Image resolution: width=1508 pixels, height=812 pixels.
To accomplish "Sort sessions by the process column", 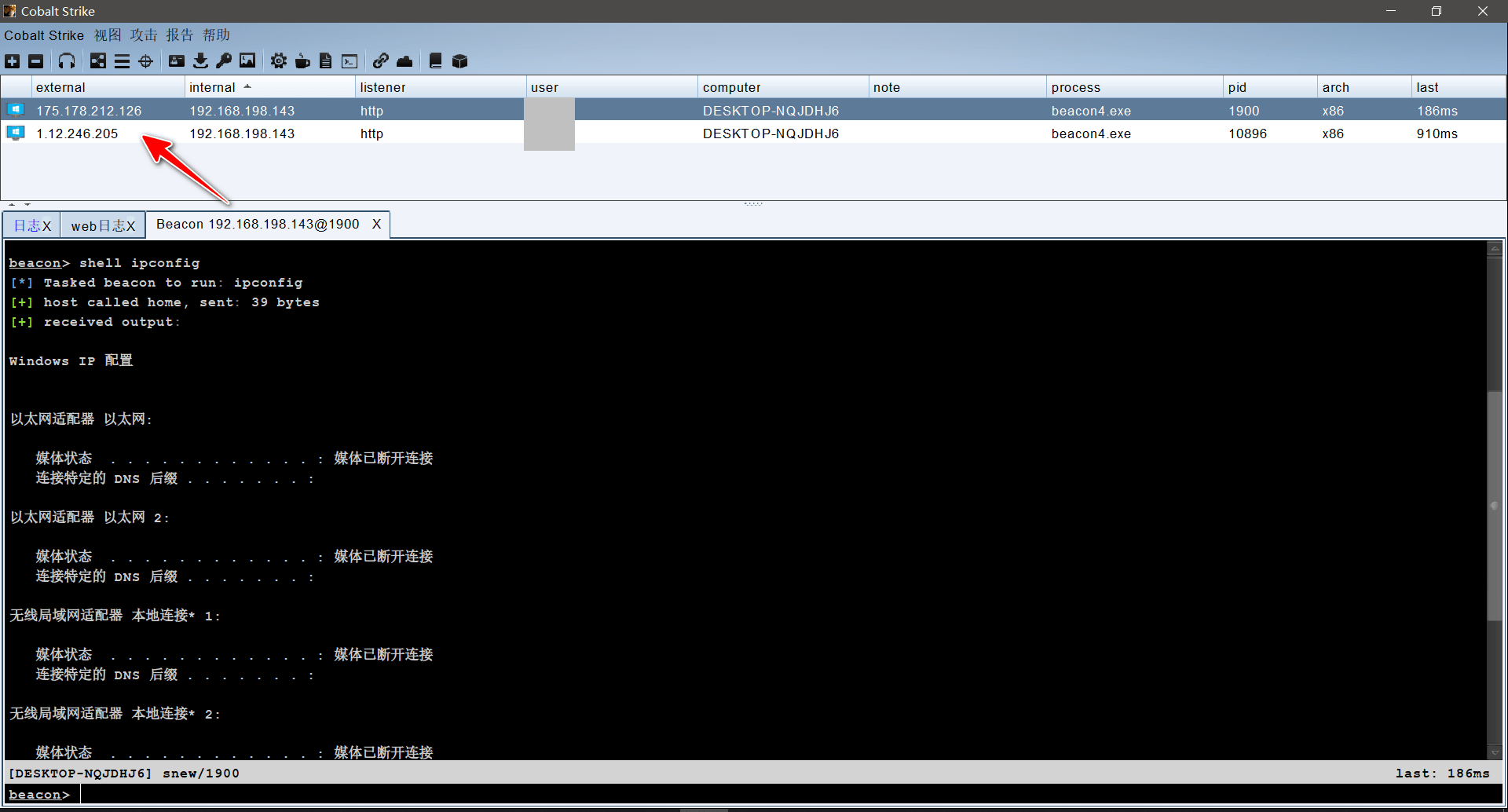I will (1134, 87).
